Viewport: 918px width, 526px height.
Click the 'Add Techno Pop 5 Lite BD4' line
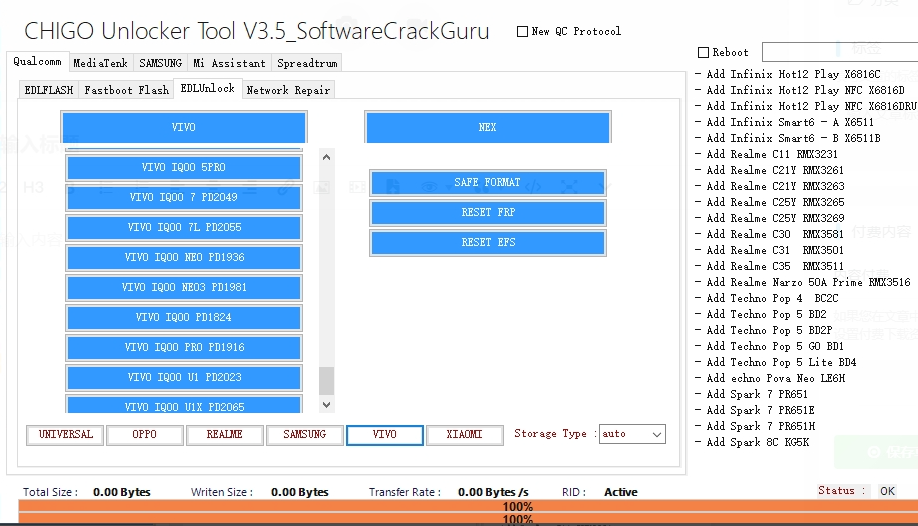tap(776, 363)
